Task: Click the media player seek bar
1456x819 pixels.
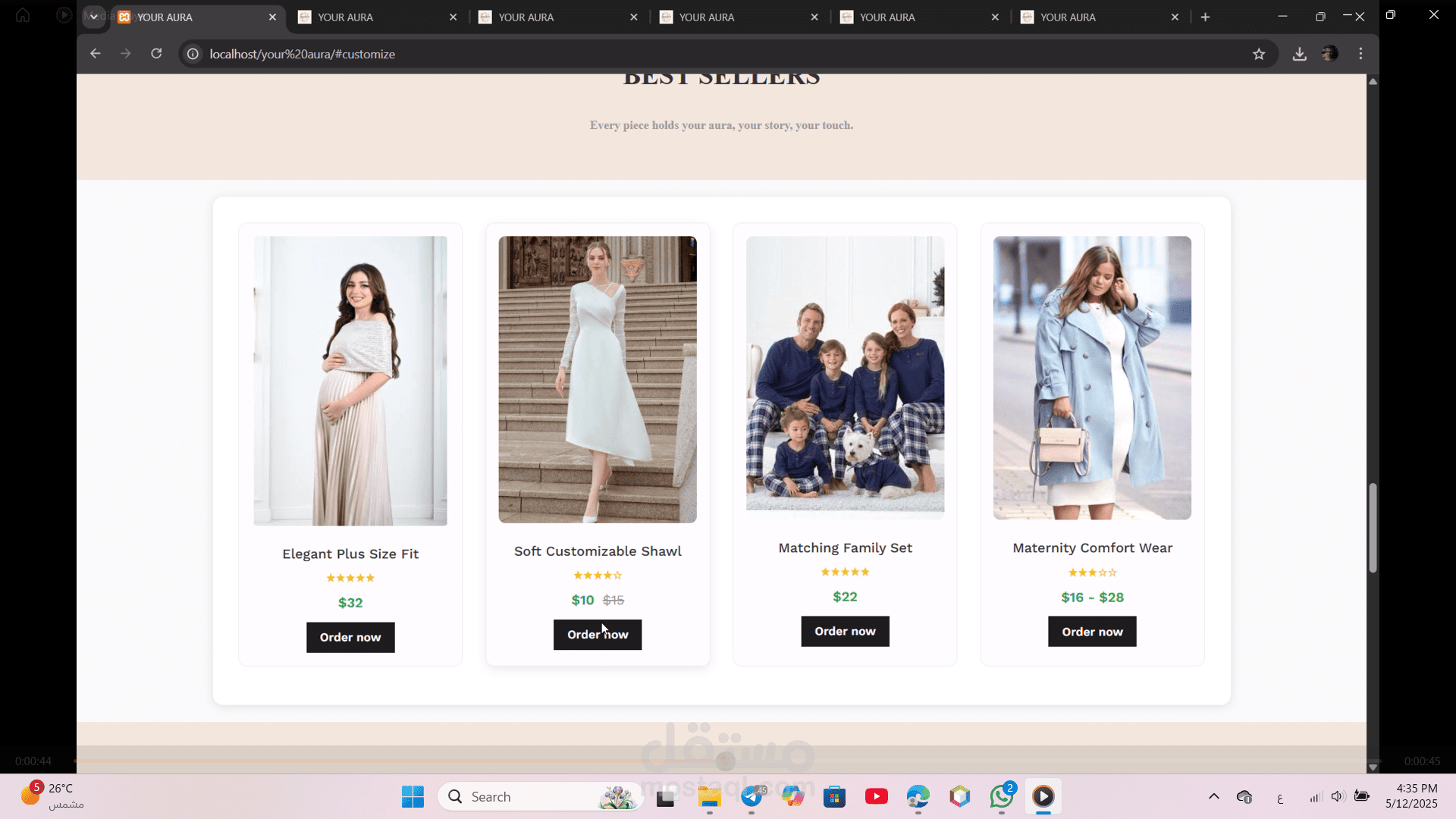Action: tap(728, 761)
